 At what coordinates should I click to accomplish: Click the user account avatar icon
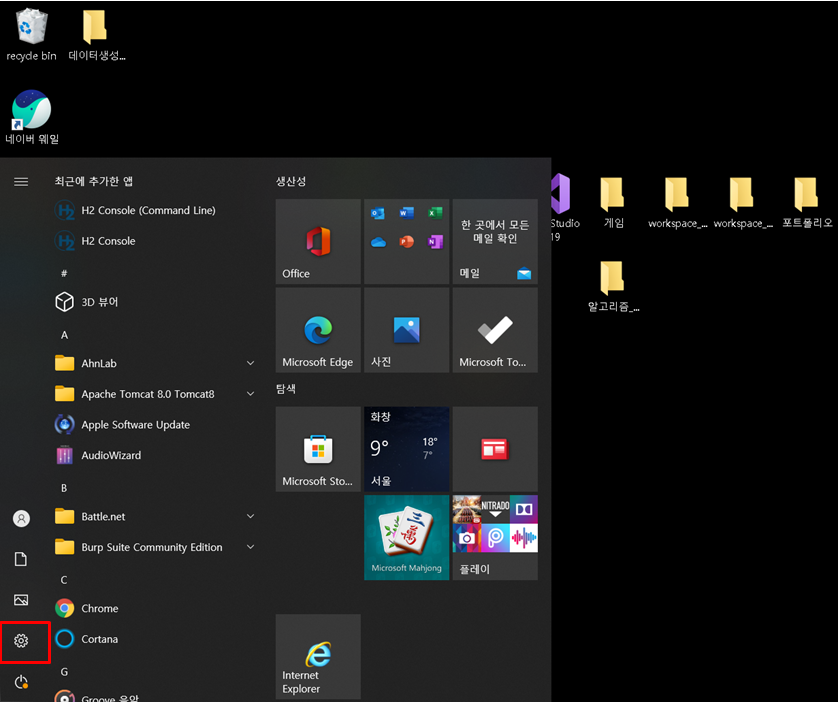coord(21,519)
